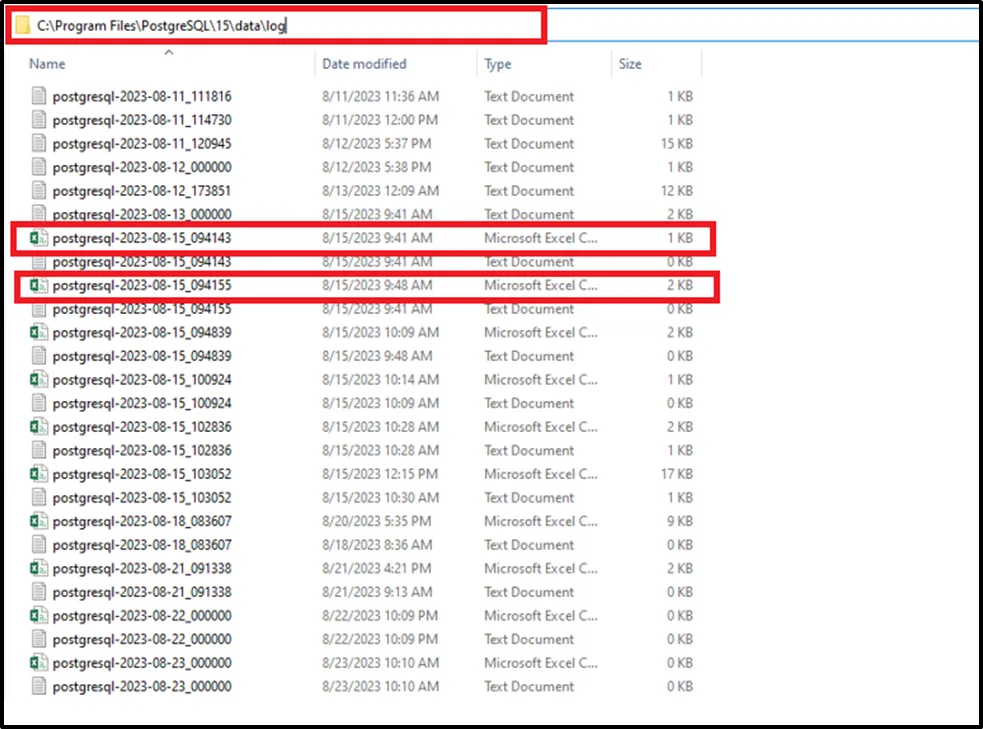
Task: Click the Type column header
Action: (498, 64)
